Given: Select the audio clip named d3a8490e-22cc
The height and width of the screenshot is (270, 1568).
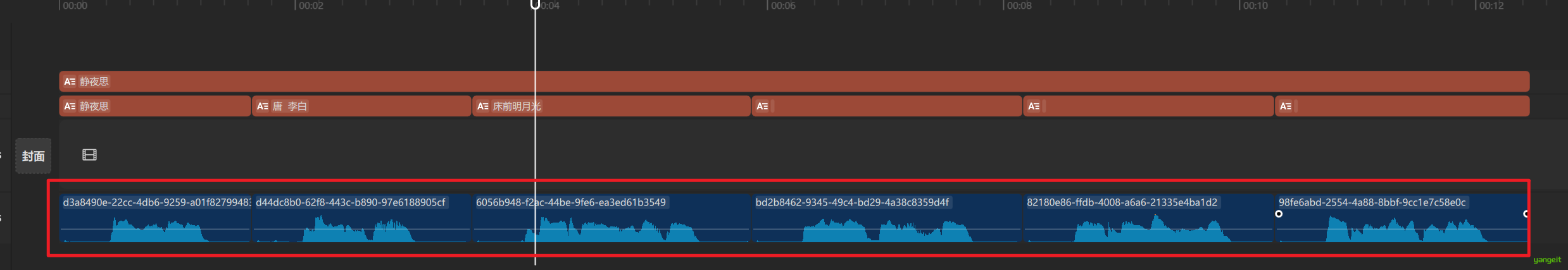Looking at the screenshot, I should point(155,221).
